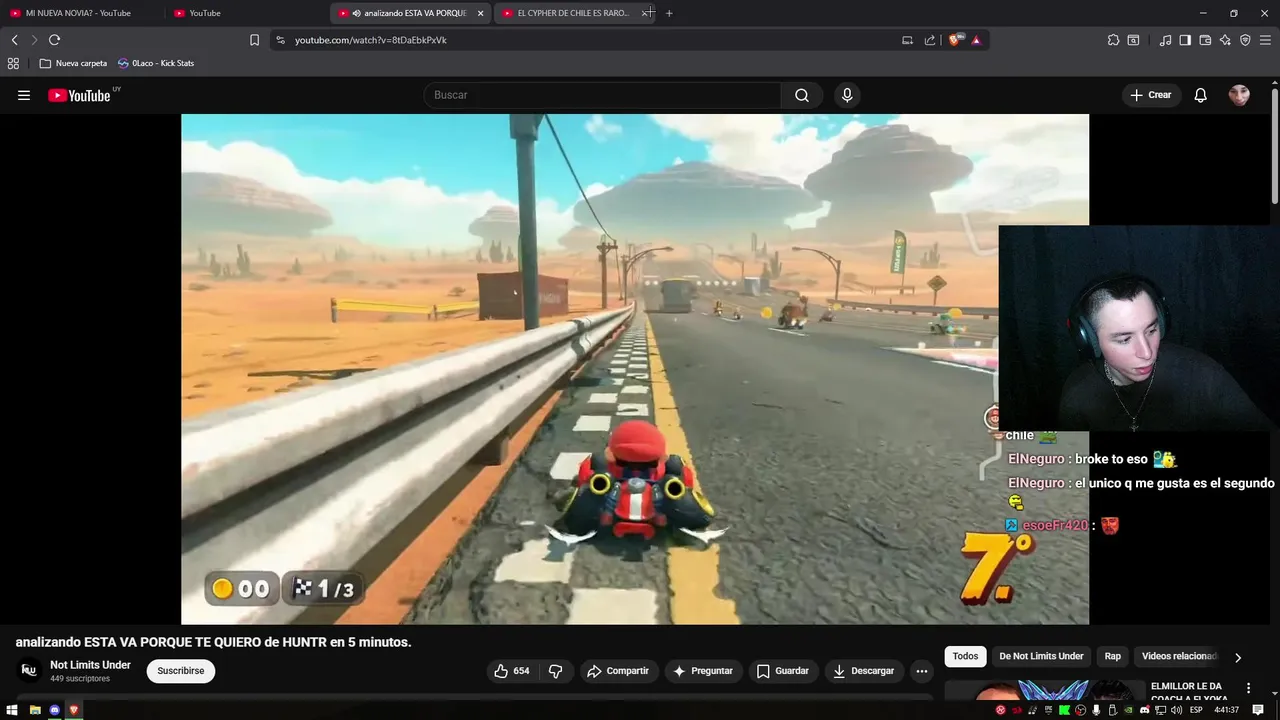Open Discord from the taskbar
This screenshot has height=720, width=1280.
click(54, 710)
